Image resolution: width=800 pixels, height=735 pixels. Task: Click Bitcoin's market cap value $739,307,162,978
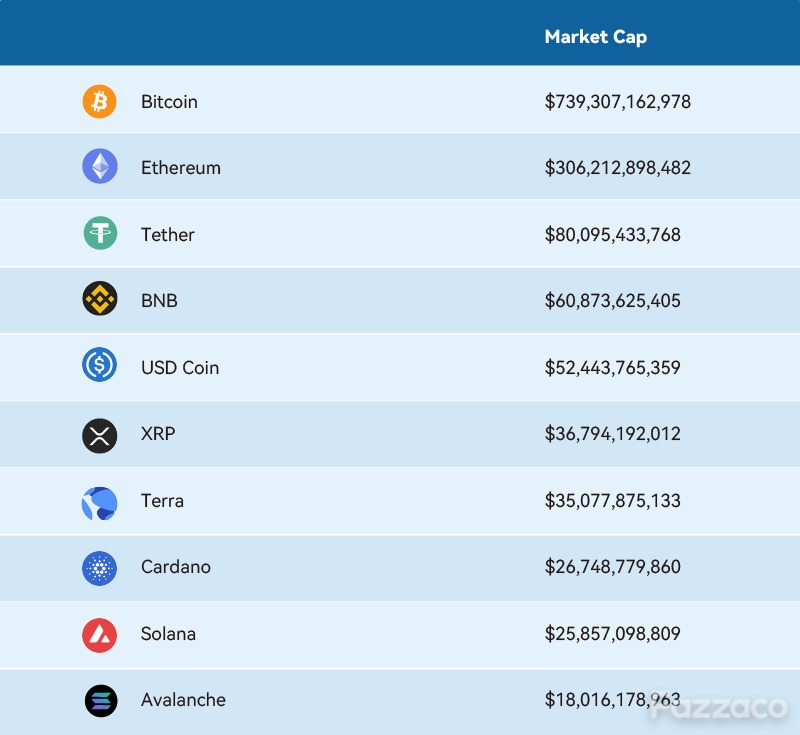point(617,102)
